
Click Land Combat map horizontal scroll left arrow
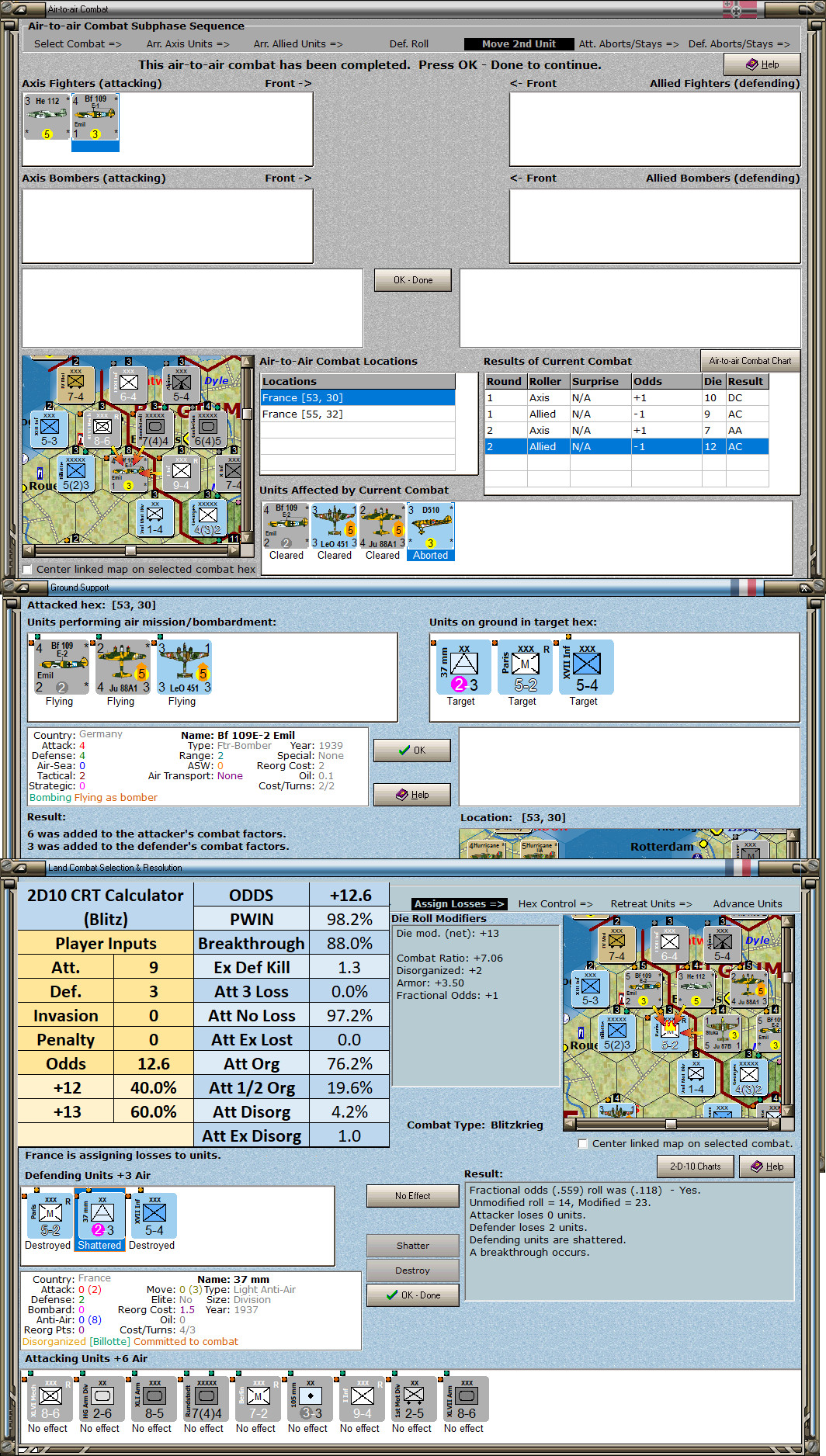[x=569, y=1124]
